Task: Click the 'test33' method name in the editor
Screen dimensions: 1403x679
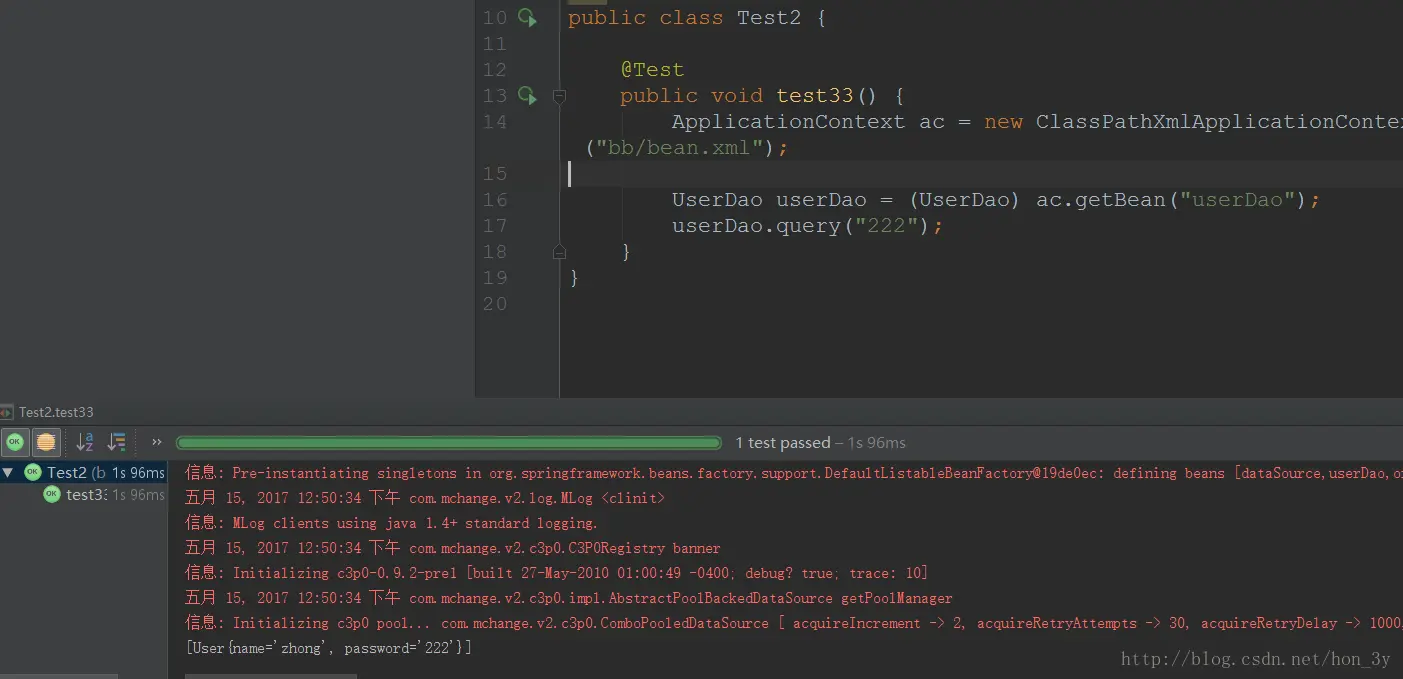Action: (815, 96)
